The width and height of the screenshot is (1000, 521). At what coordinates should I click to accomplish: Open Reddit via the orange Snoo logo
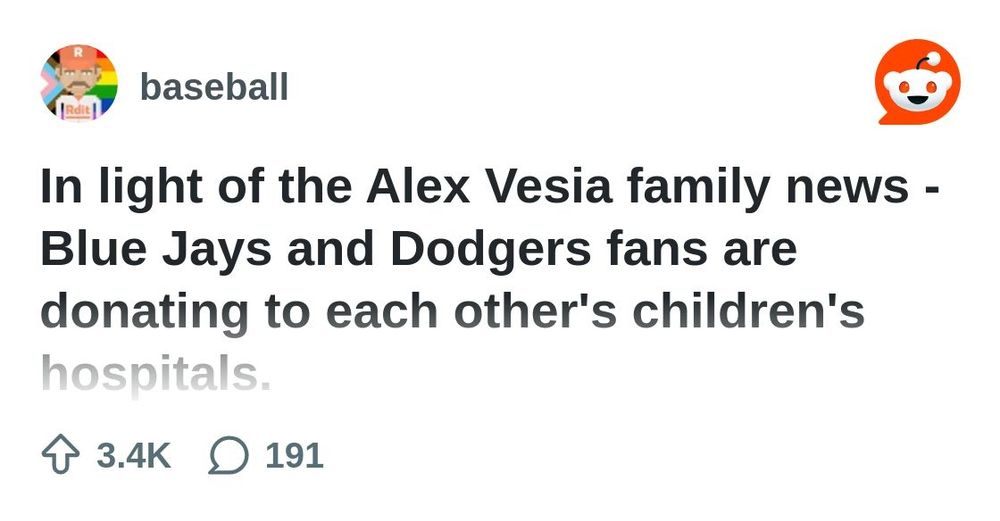pos(916,85)
